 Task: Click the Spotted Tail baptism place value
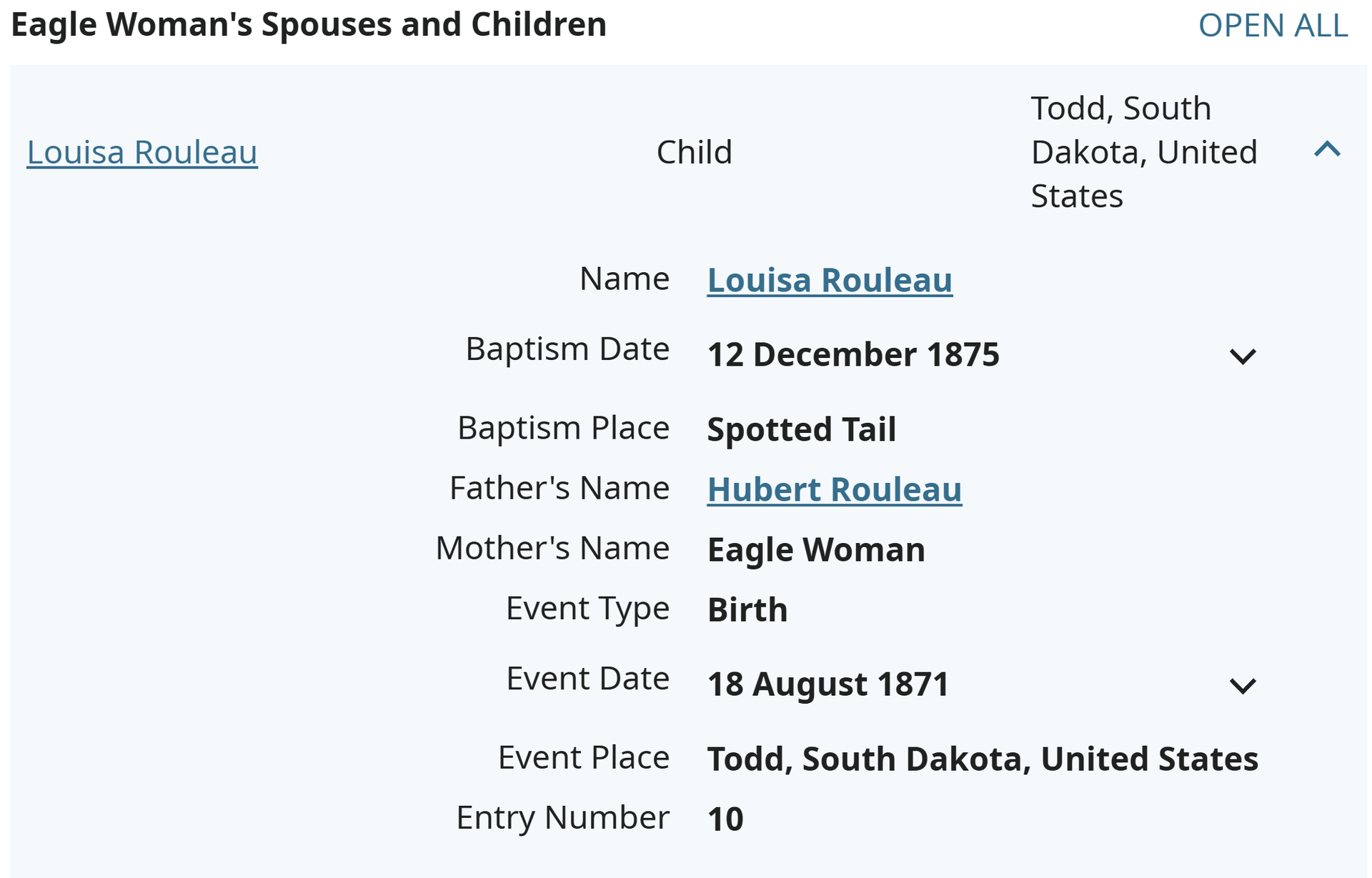[801, 429]
